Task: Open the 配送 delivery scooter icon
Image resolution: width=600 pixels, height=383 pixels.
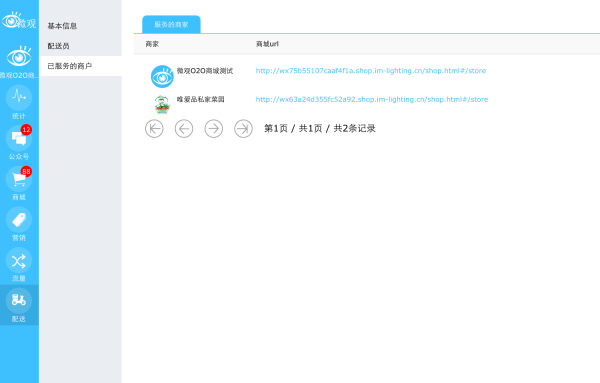Action: [19, 301]
